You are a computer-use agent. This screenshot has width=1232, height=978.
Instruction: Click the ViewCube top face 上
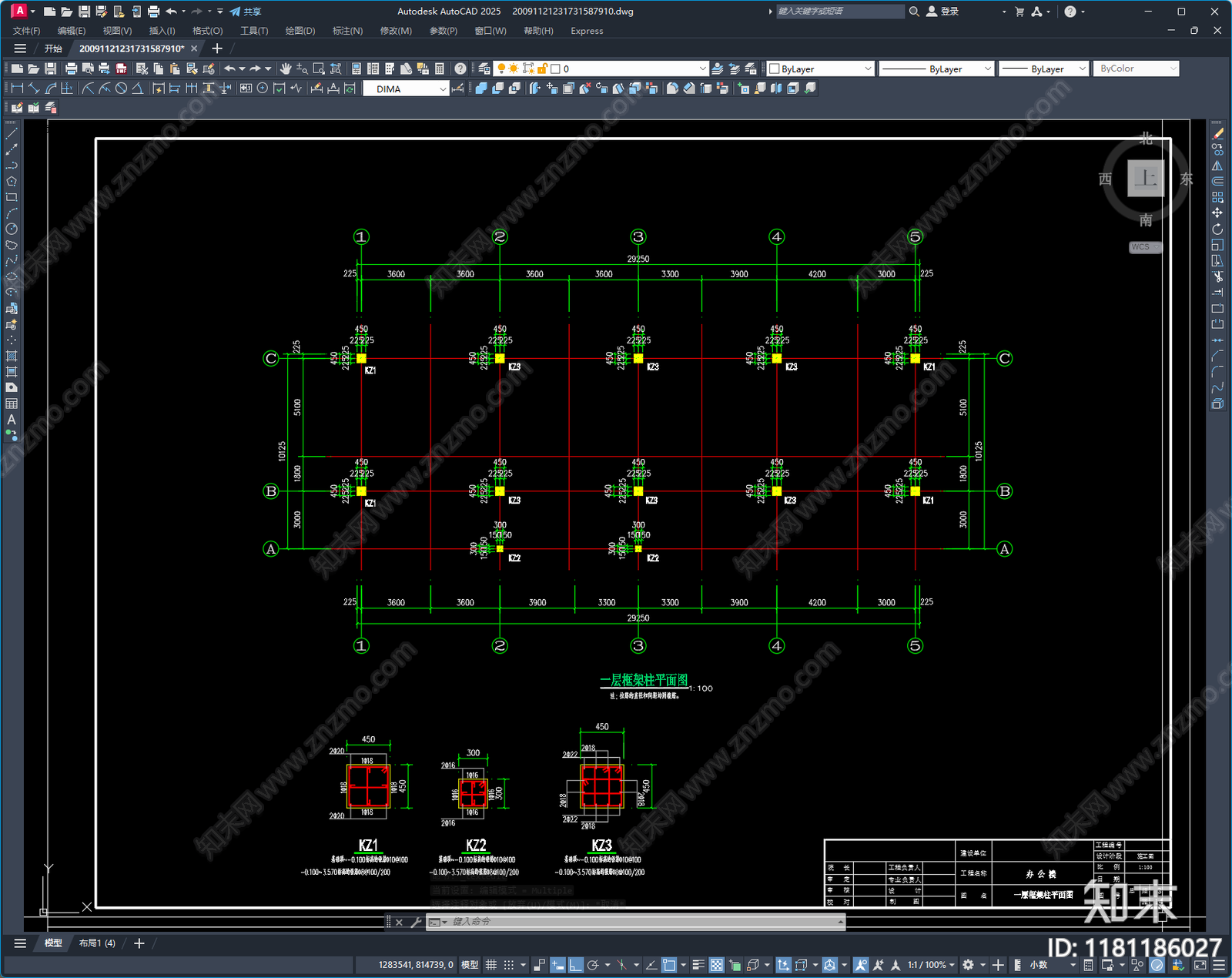tap(1145, 179)
